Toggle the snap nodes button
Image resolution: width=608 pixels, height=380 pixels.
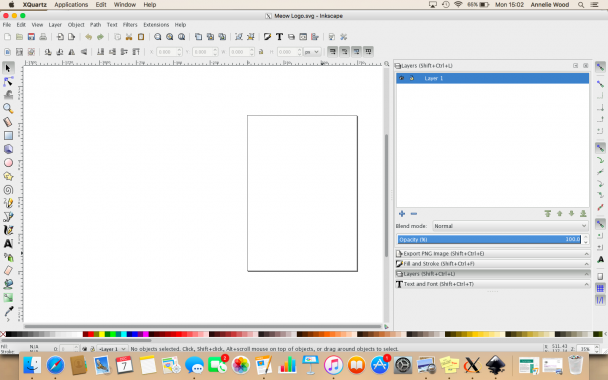coord(600,148)
